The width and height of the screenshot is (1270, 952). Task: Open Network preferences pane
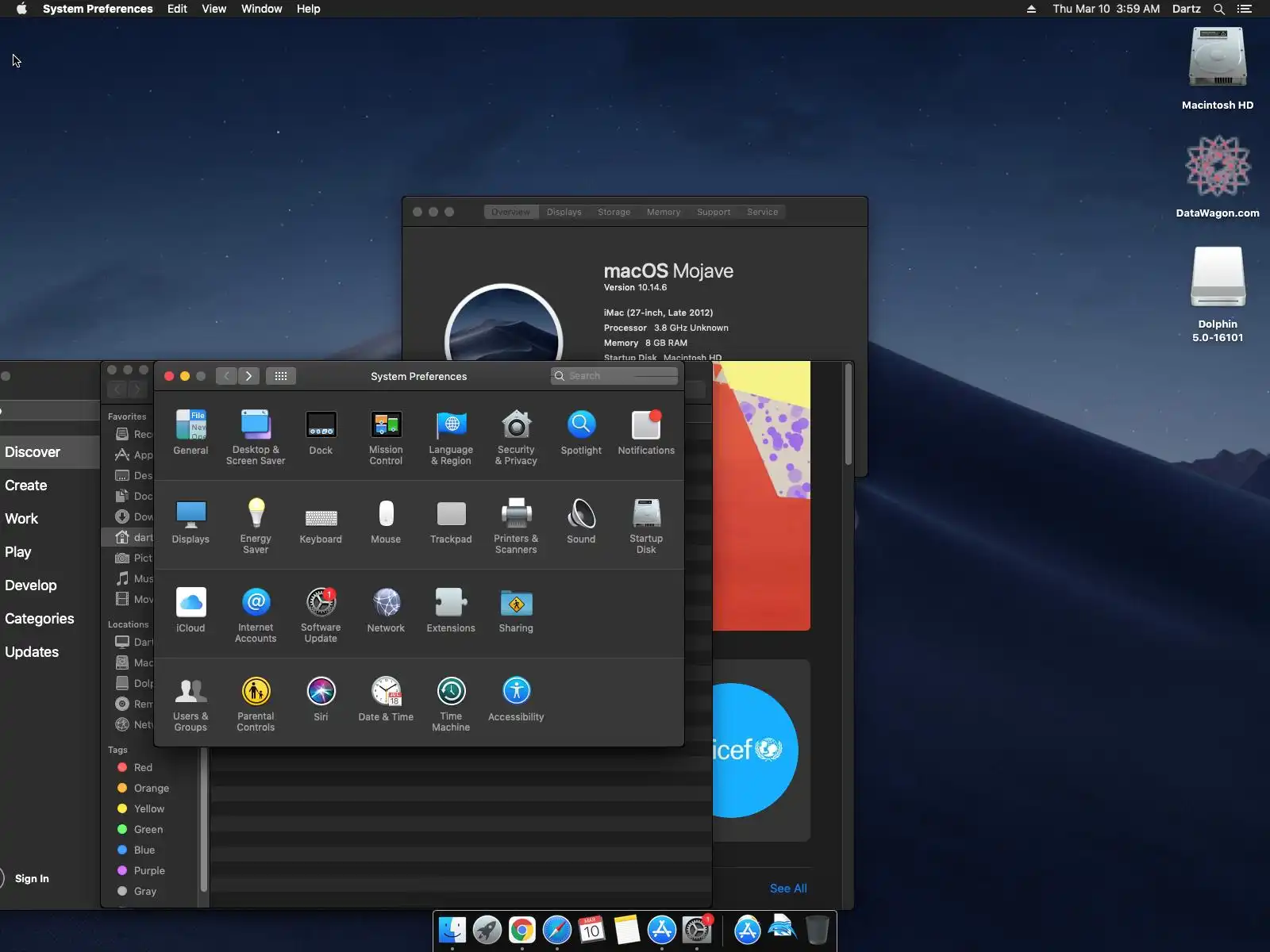coord(386,611)
